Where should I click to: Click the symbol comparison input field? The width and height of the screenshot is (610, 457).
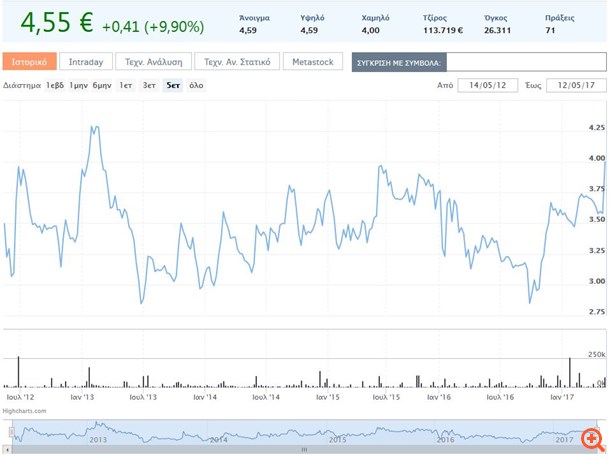[526, 62]
